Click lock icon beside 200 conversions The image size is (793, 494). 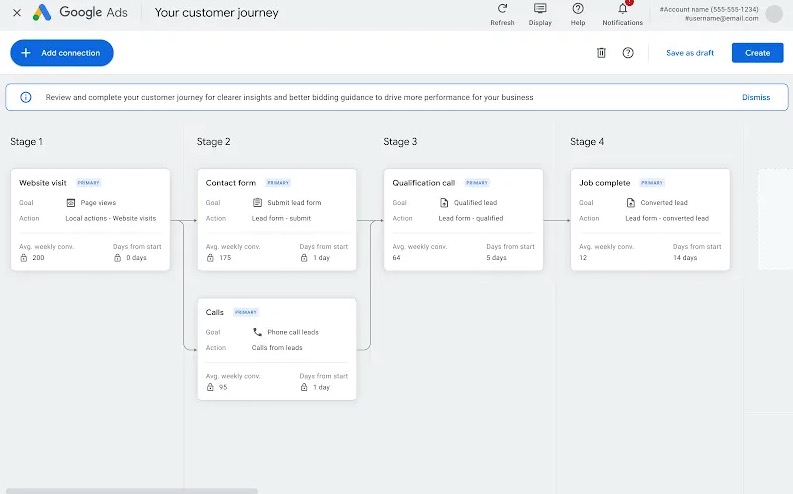pos(24,258)
